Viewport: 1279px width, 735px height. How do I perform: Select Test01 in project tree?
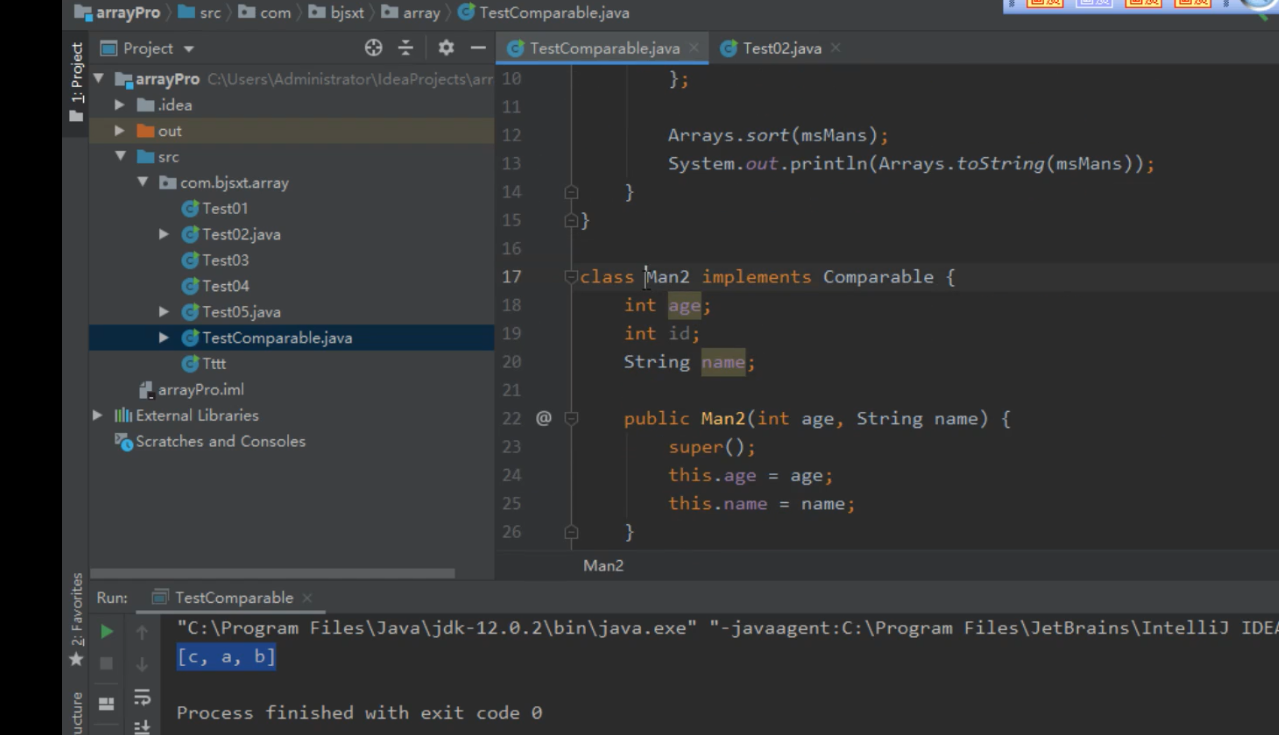click(x=225, y=208)
